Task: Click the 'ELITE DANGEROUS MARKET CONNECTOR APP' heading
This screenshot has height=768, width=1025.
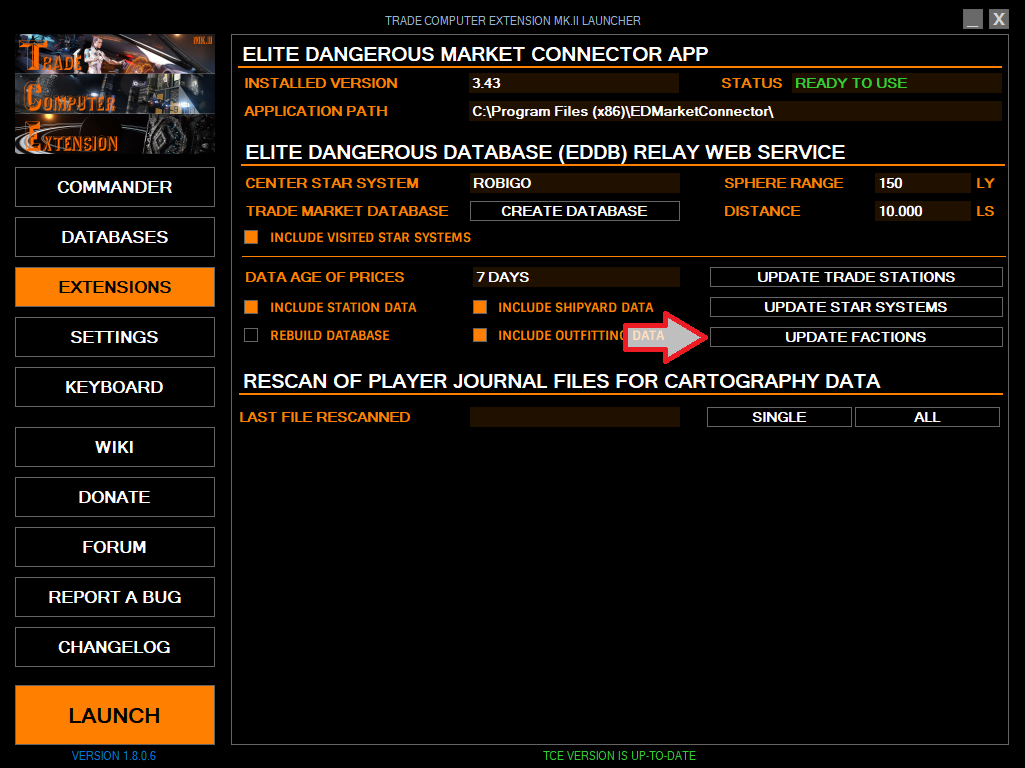Action: [475, 54]
